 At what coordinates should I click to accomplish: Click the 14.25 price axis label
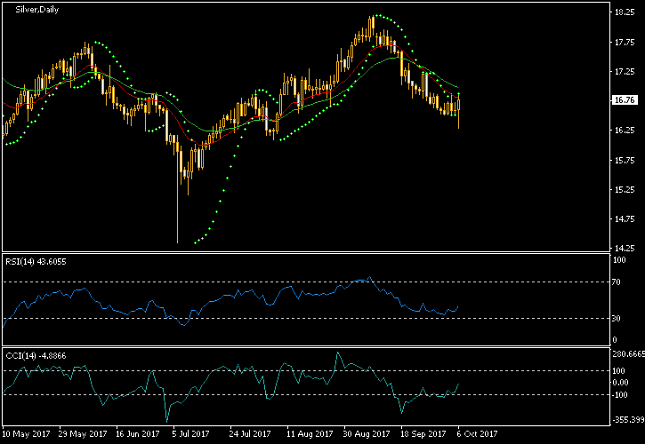[624, 248]
